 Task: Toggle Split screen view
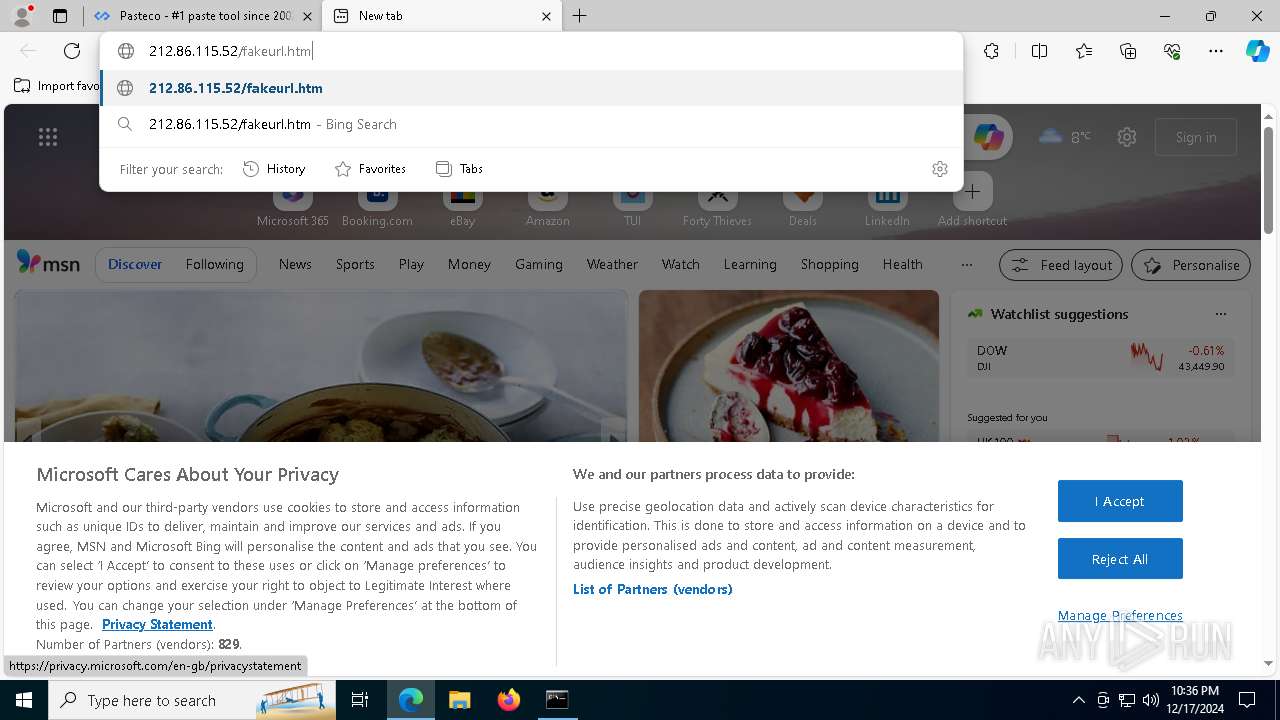click(1039, 51)
